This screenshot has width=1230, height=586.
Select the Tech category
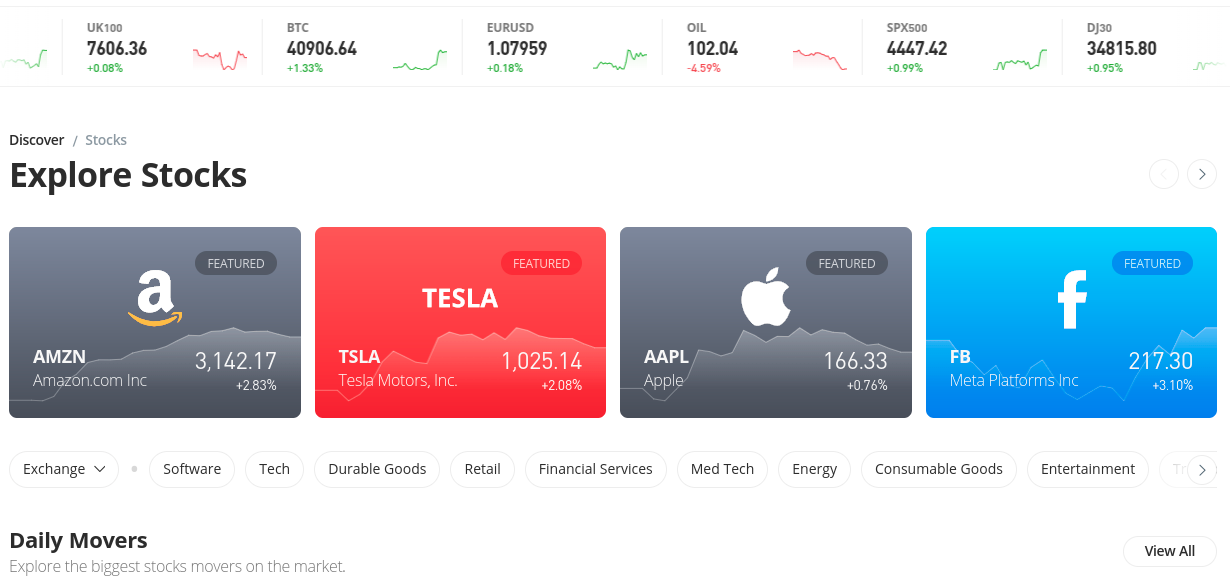pyautogui.click(x=274, y=468)
